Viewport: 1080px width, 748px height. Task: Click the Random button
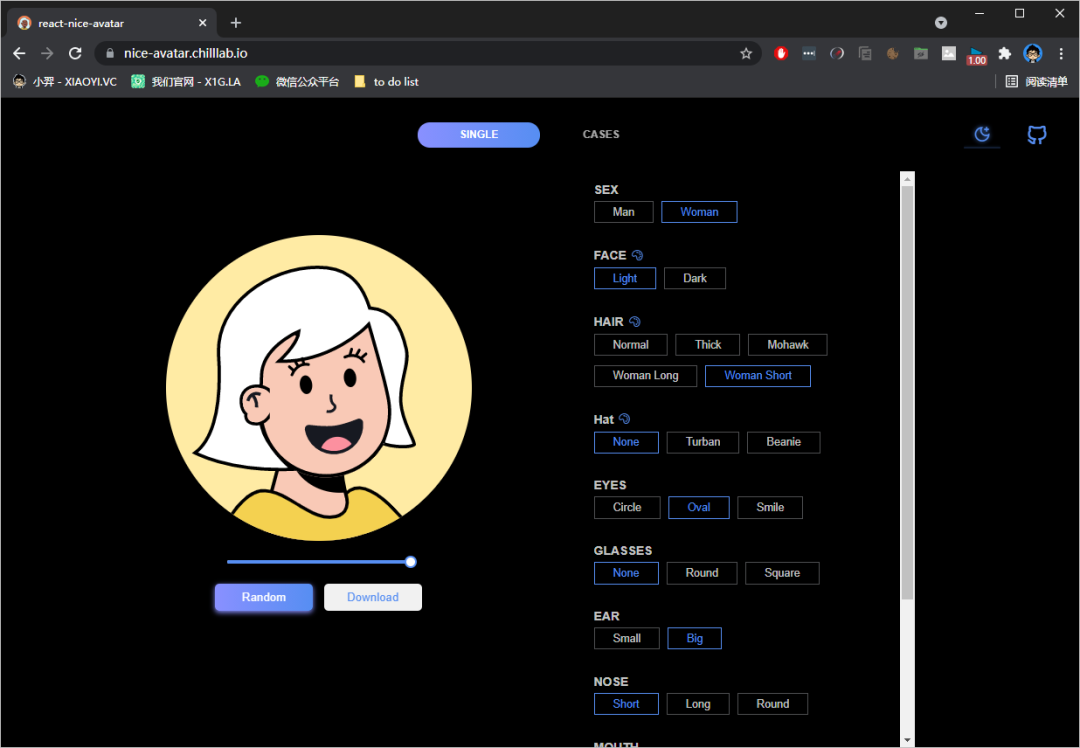tap(264, 597)
